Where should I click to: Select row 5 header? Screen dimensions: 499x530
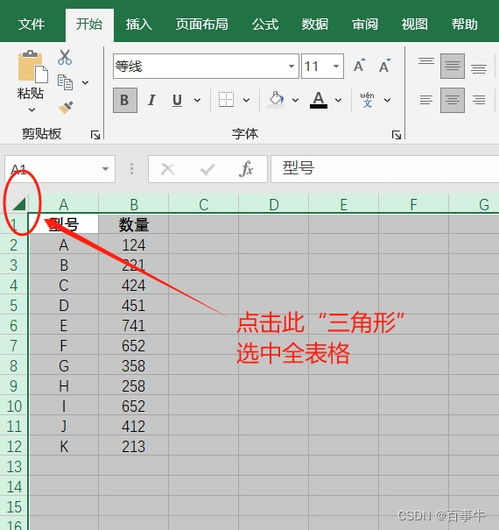click(x=14, y=305)
